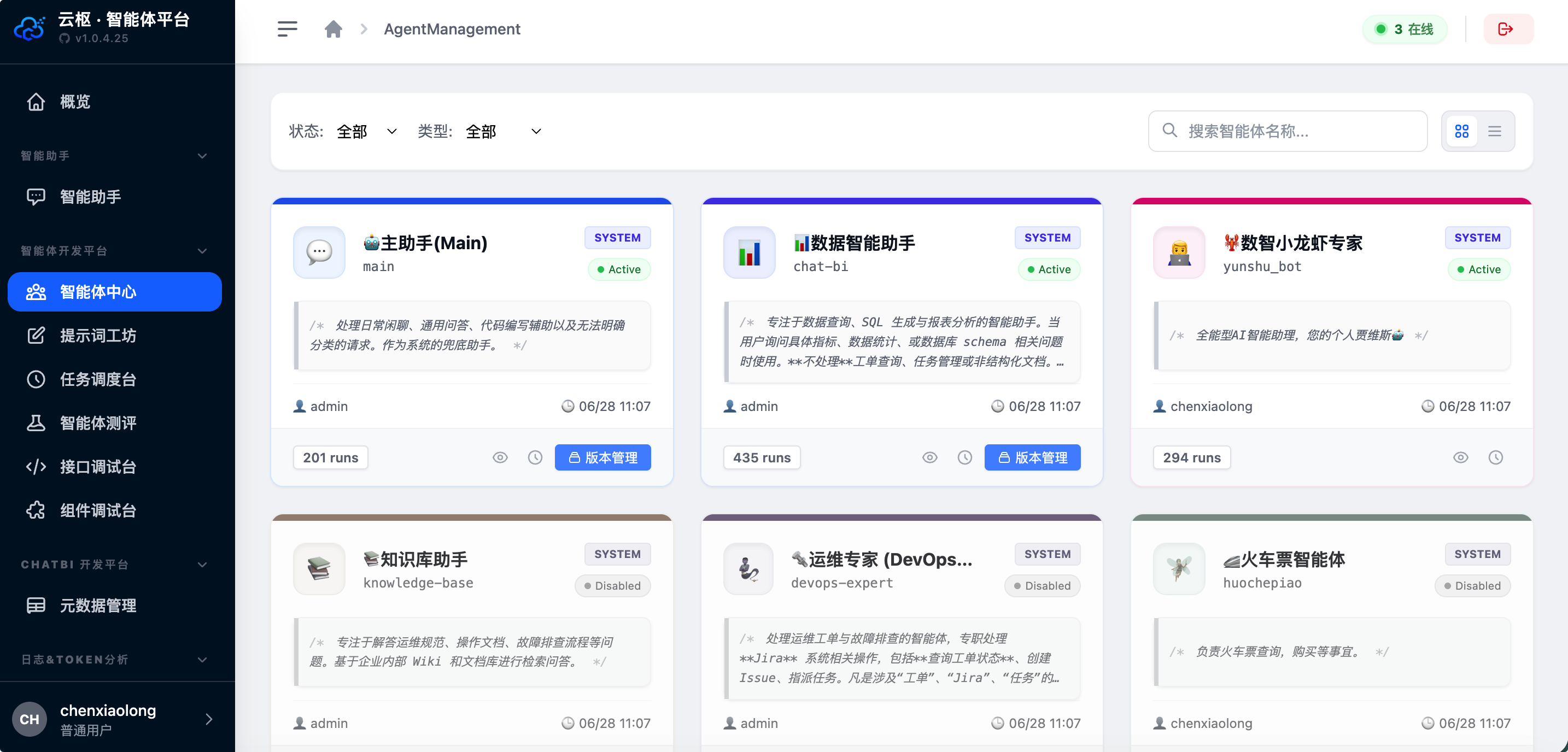Click Active status on 数智小龙虾专家 card

pos(1479,269)
